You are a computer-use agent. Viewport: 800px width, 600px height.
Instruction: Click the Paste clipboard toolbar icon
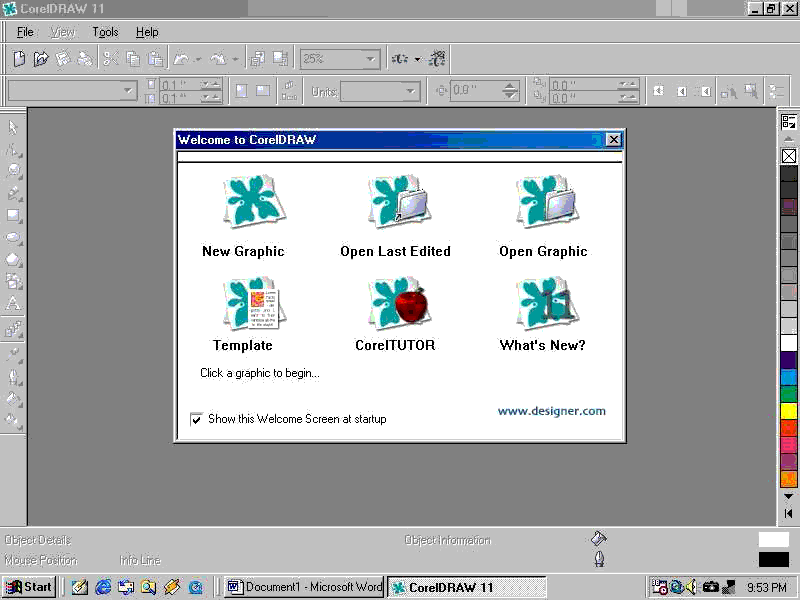coord(155,59)
